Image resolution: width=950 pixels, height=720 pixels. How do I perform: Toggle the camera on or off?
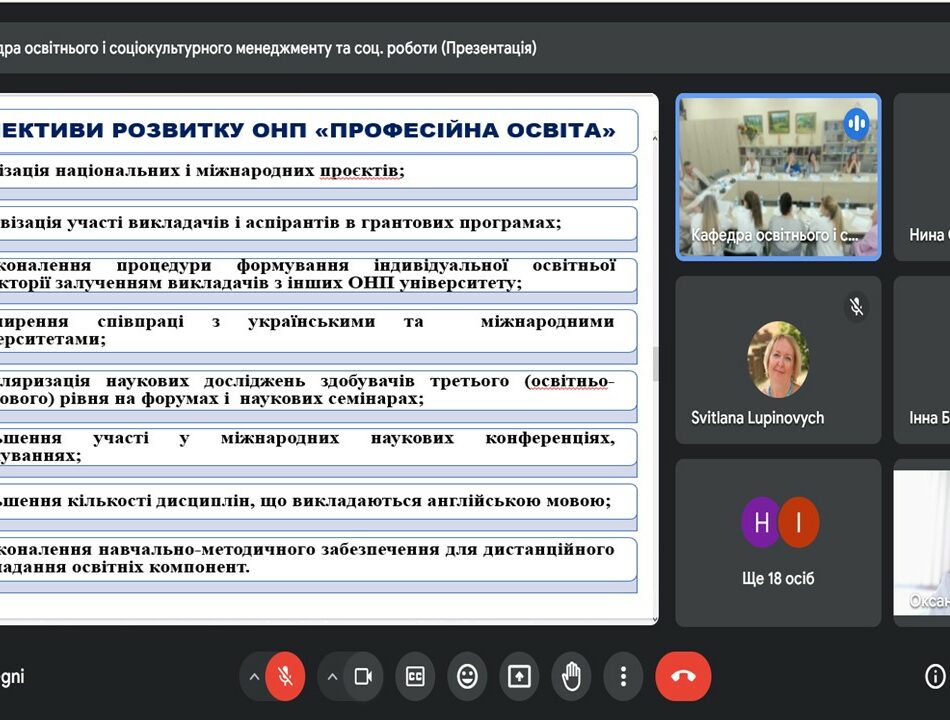363,677
